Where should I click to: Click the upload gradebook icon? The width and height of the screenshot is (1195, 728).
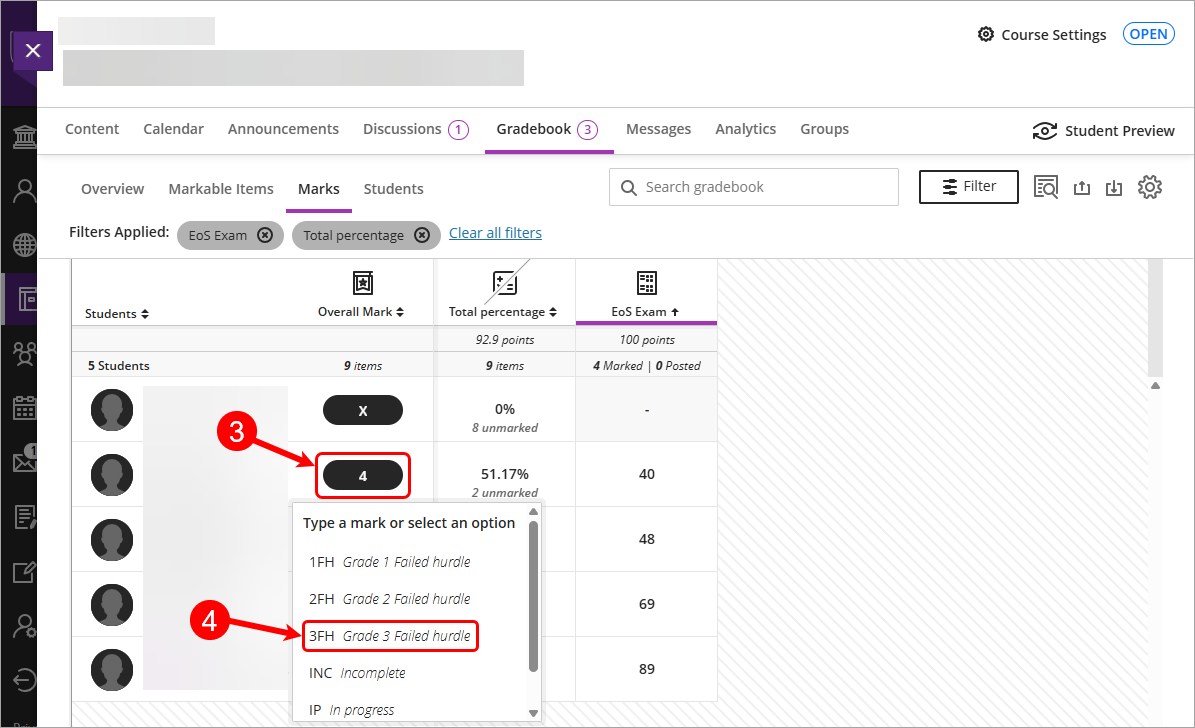pos(1081,188)
